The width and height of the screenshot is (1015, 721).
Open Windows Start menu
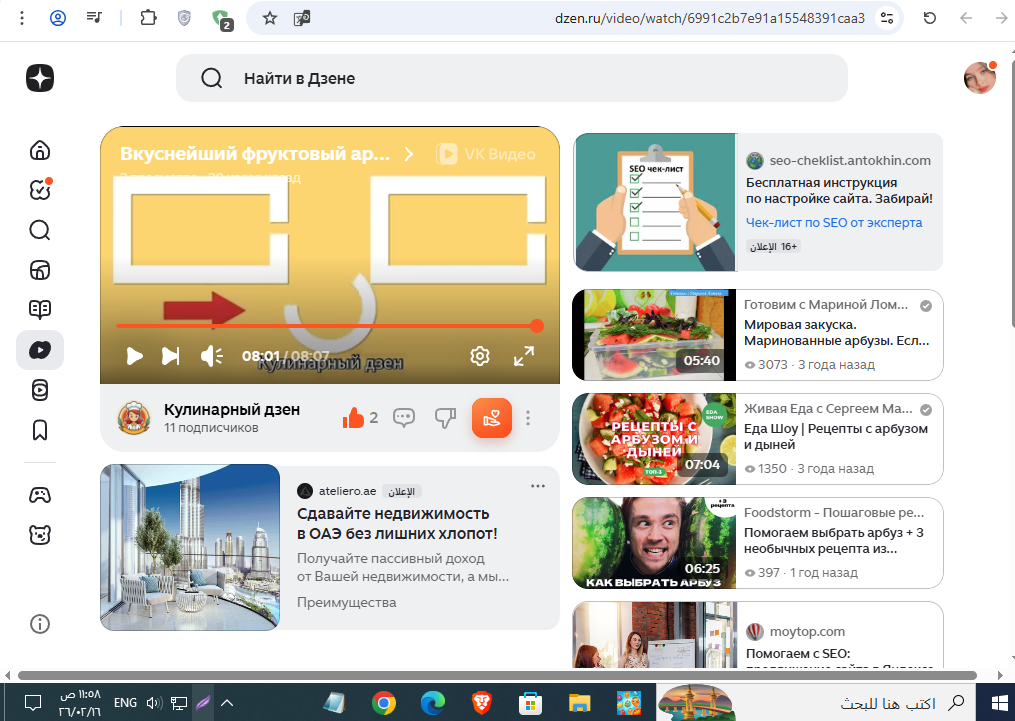click(999, 703)
